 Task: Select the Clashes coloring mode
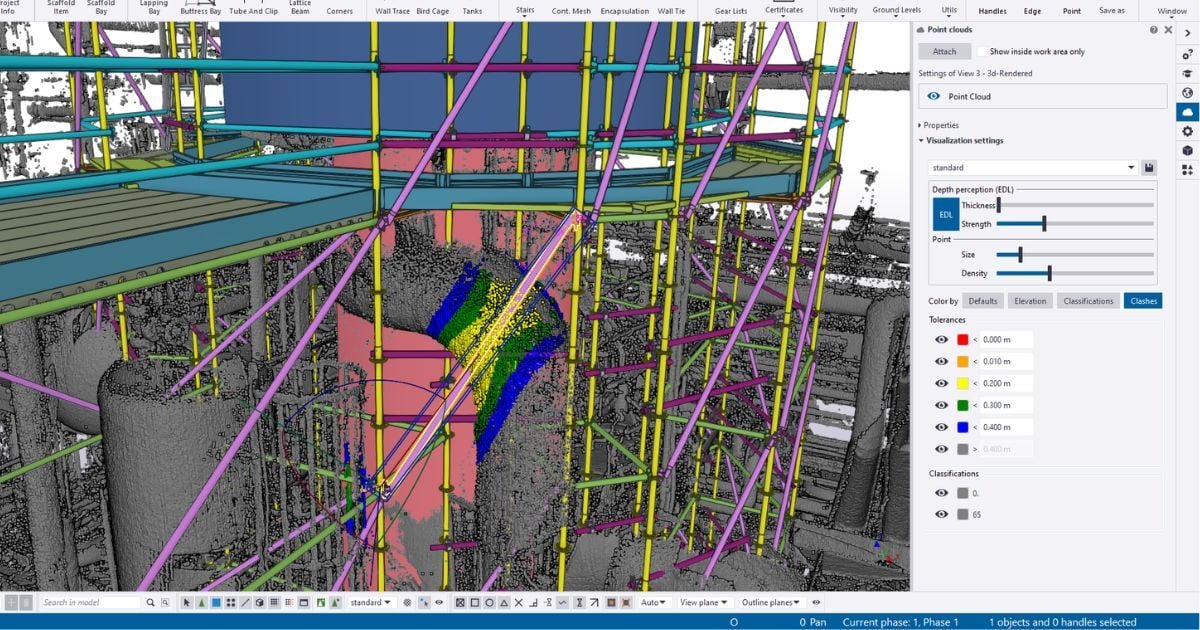click(x=1142, y=300)
